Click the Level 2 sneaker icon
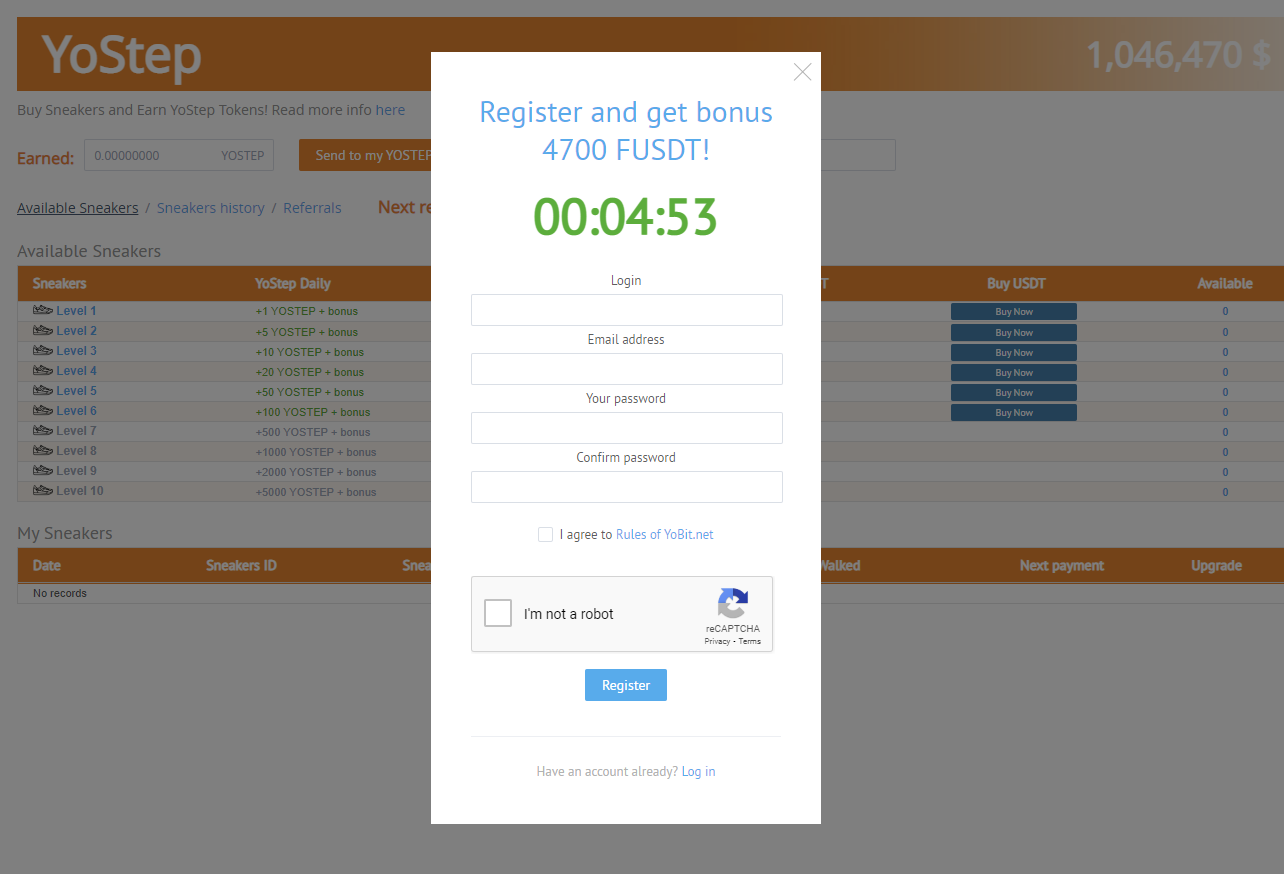1284x874 pixels. pos(43,330)
